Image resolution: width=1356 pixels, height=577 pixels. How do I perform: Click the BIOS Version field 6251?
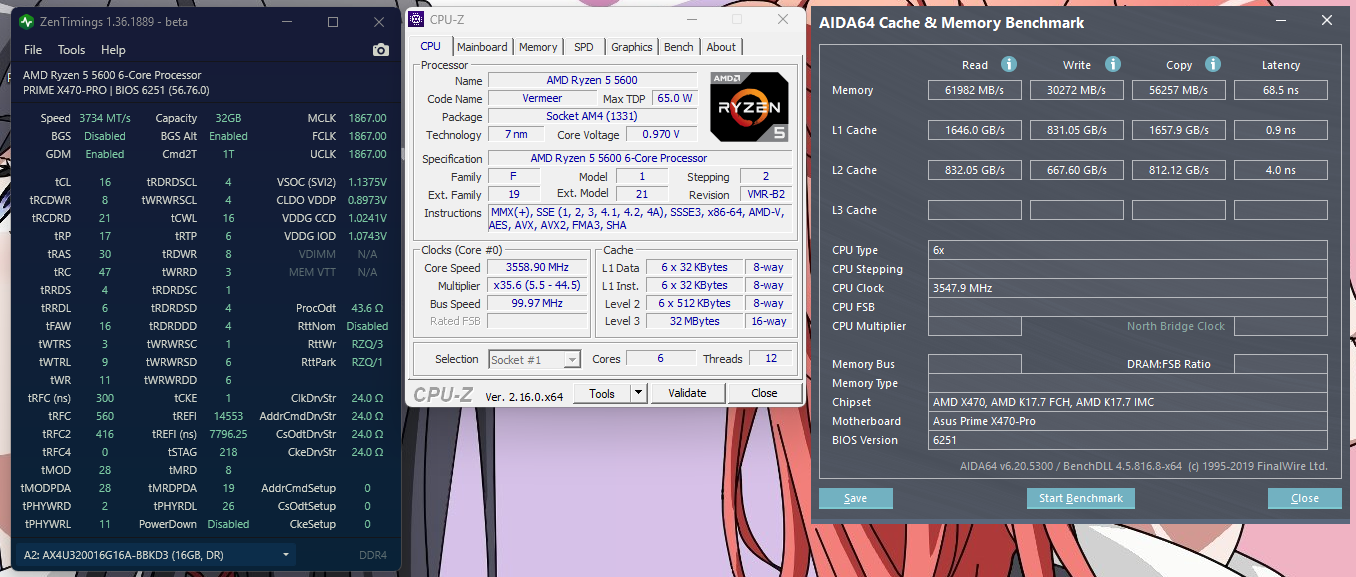click(1128, 440)
